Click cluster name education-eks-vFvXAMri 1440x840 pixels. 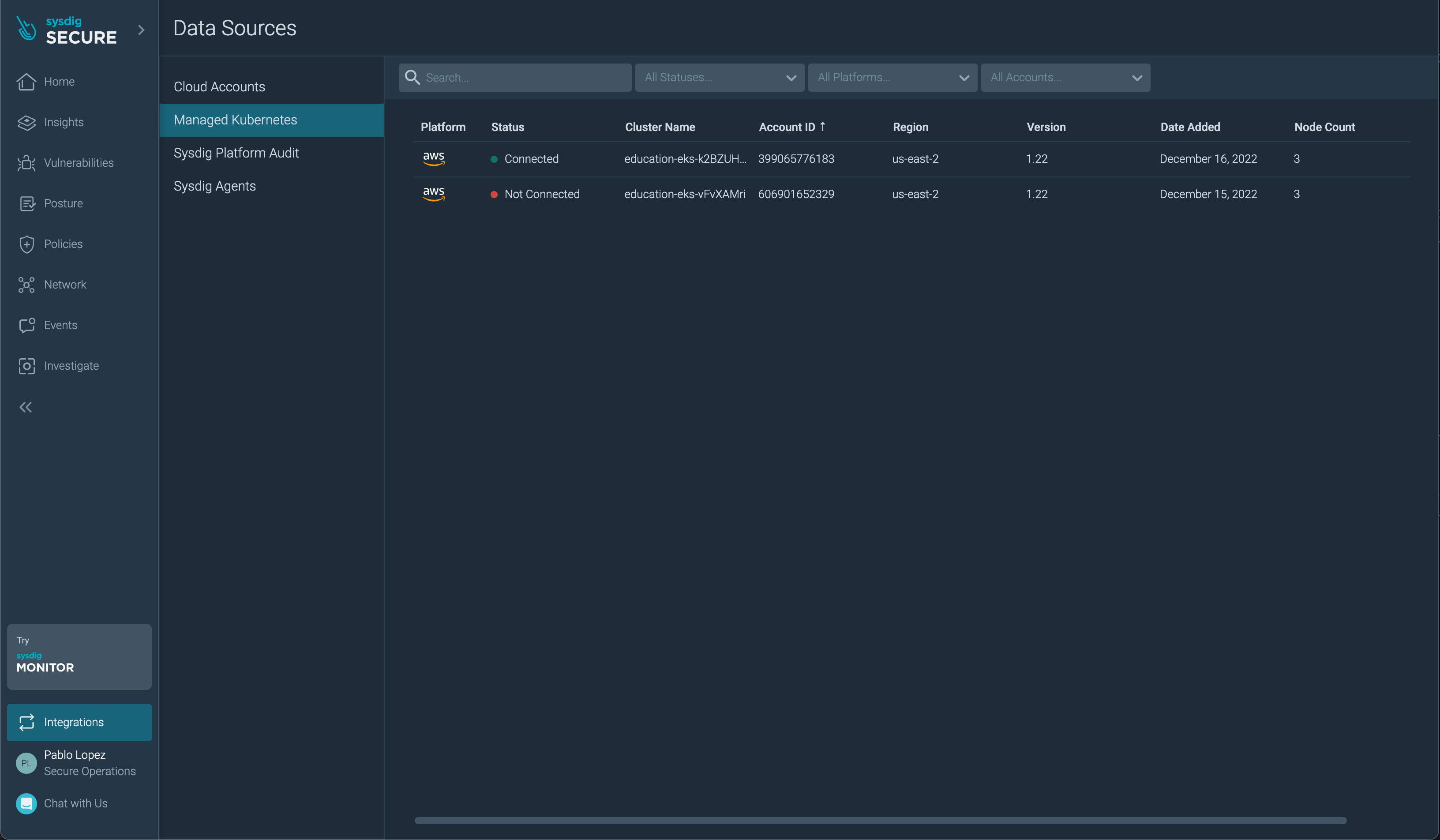[685, 194]
